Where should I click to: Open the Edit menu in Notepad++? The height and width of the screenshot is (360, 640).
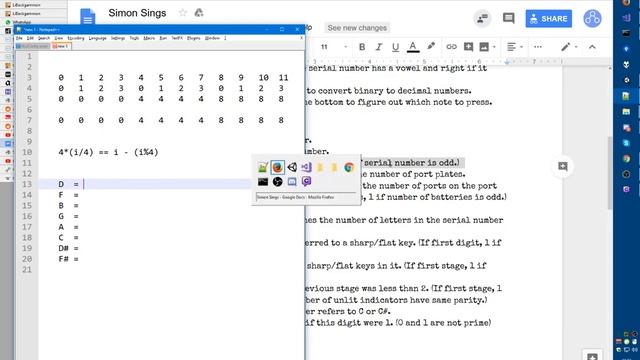click(x=30, y=38)
